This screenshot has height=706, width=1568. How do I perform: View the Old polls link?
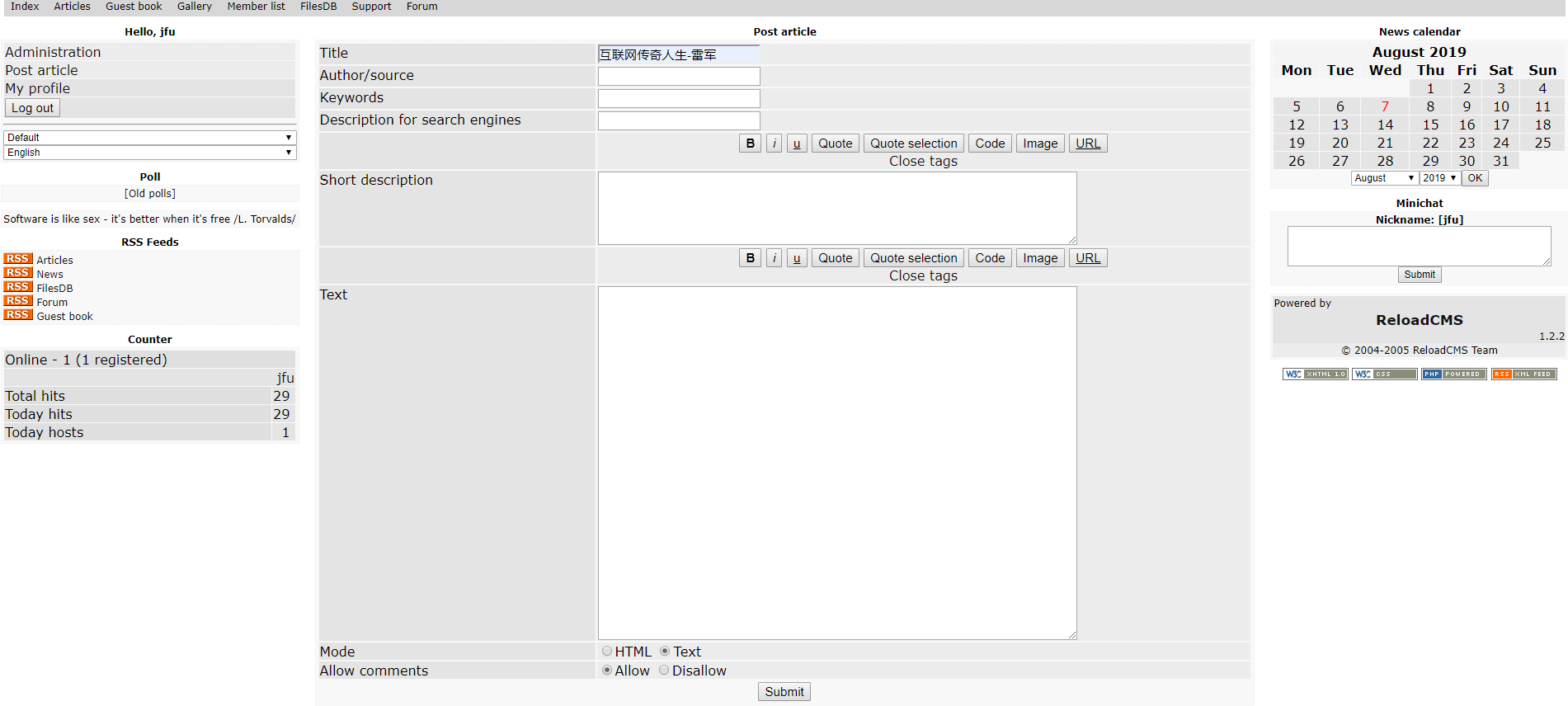tap(150, 194)
